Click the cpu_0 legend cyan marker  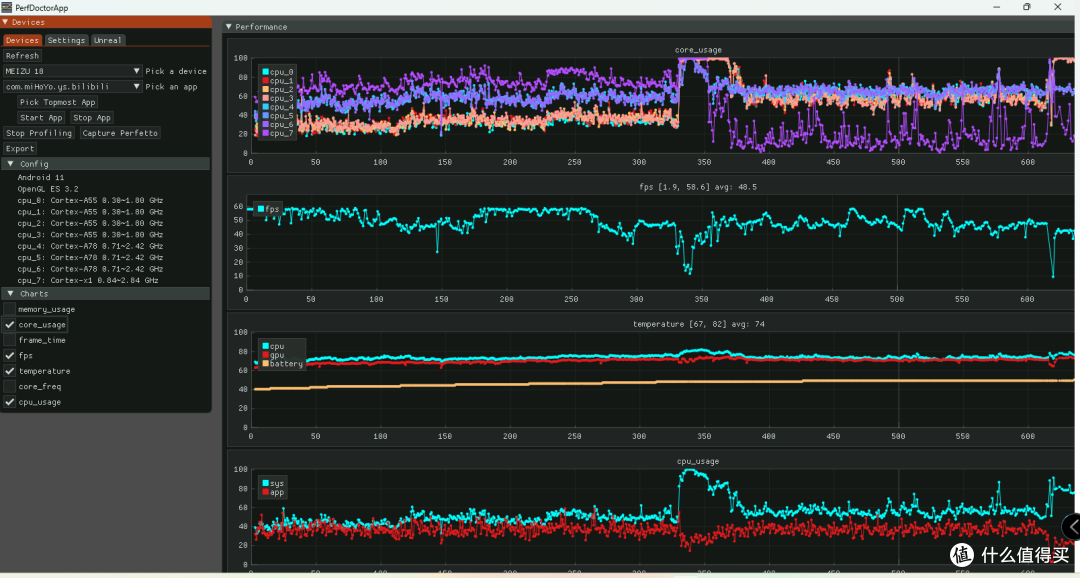[x=266, y=72]
